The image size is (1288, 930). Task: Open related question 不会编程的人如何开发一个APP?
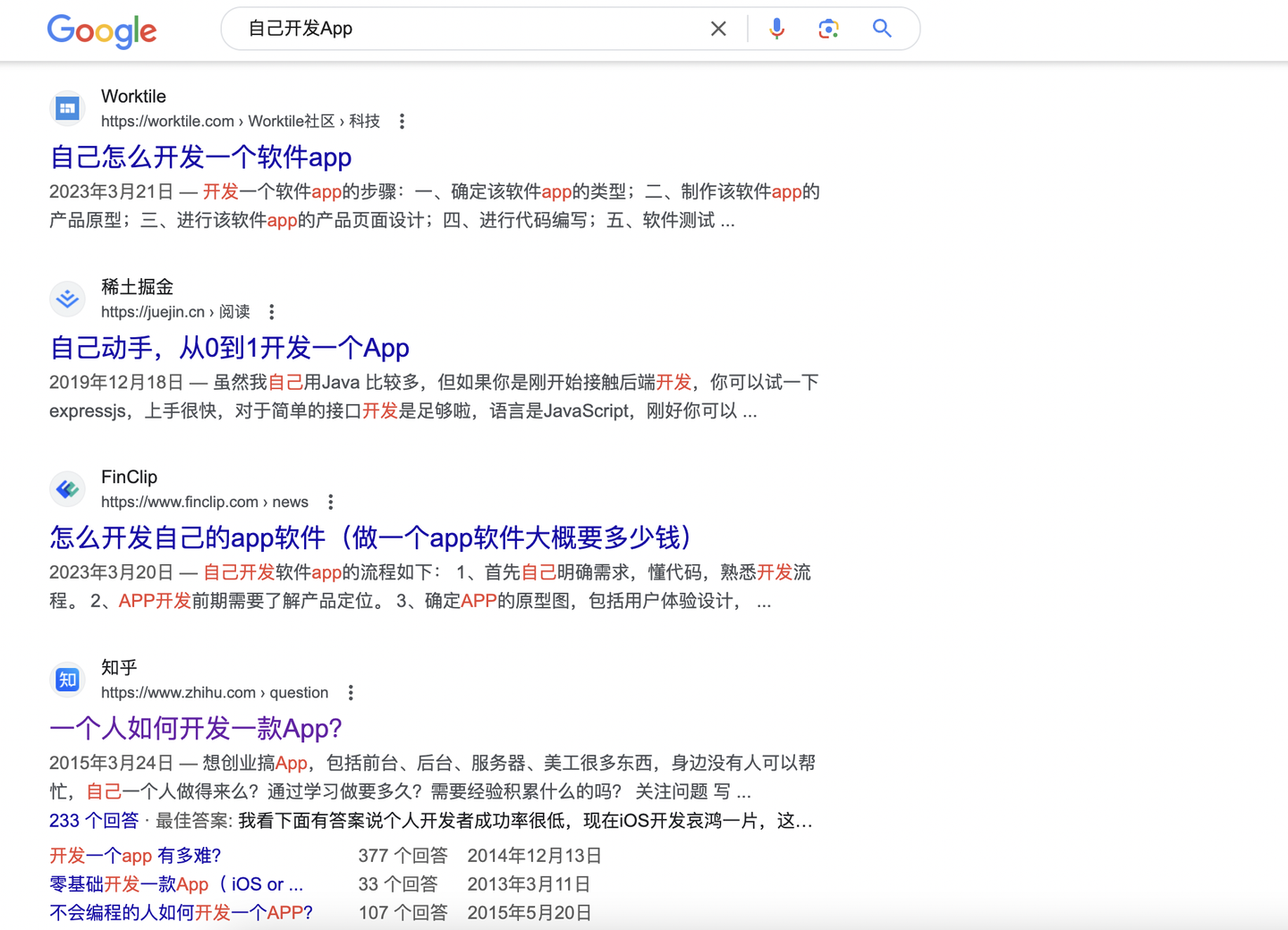[181, 913]
